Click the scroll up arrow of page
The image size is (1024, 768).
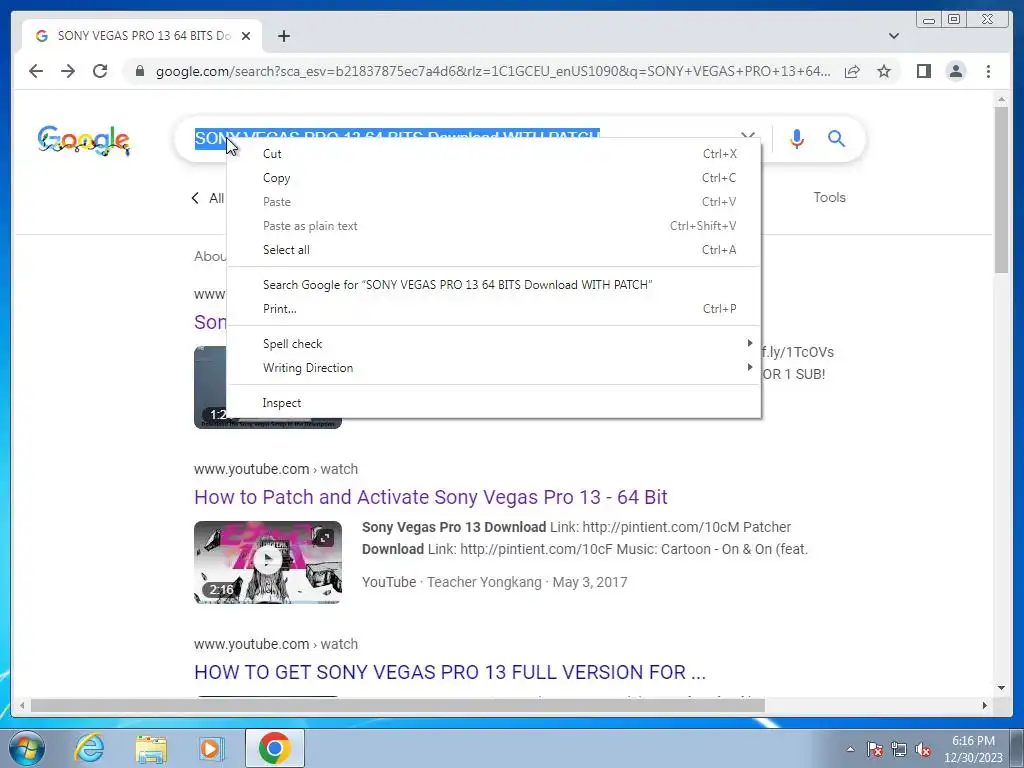pos(1001,99)
